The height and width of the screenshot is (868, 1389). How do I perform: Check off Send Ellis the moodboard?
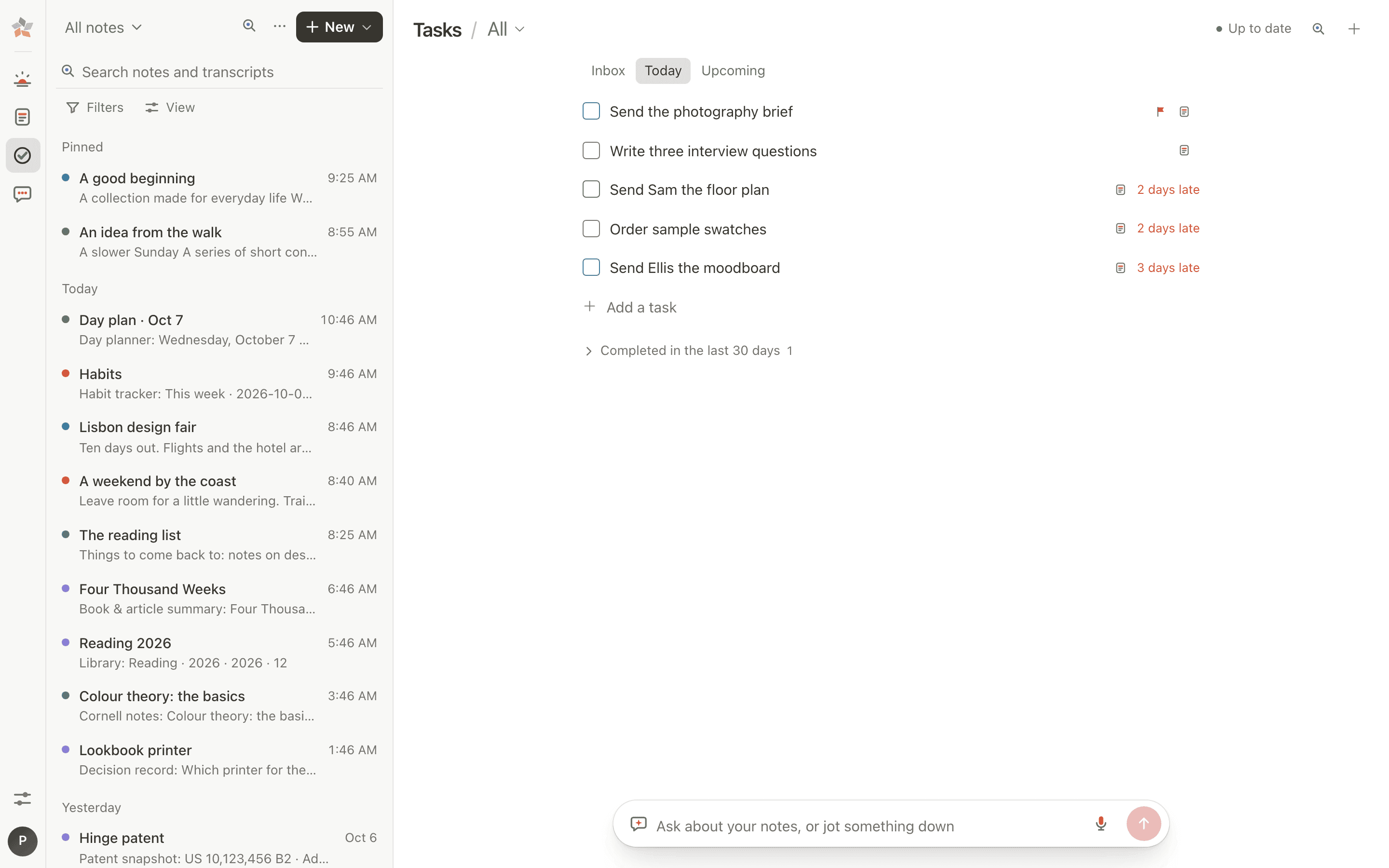[591, 268]
